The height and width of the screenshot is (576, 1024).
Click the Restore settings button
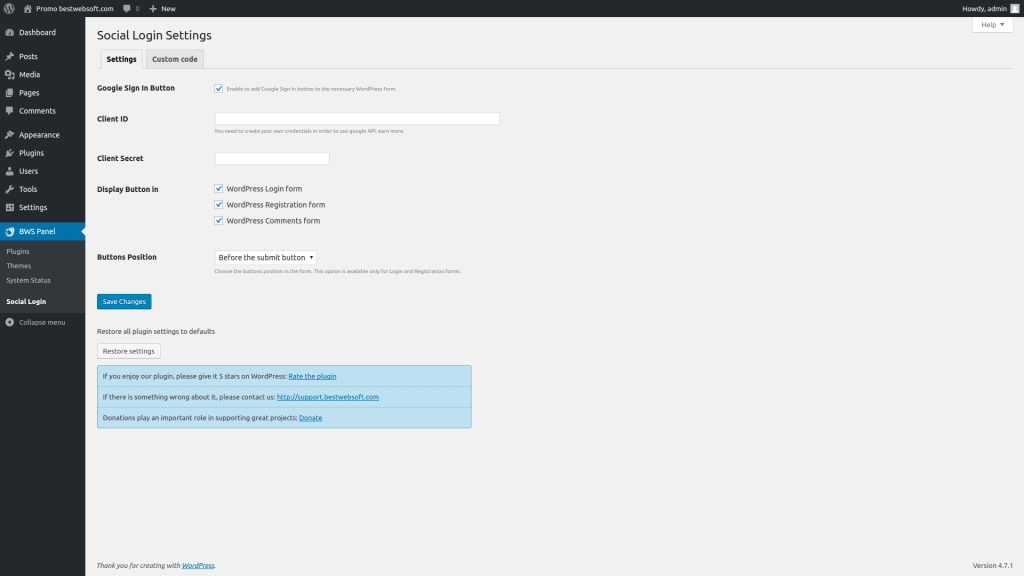tap(129, 351)
